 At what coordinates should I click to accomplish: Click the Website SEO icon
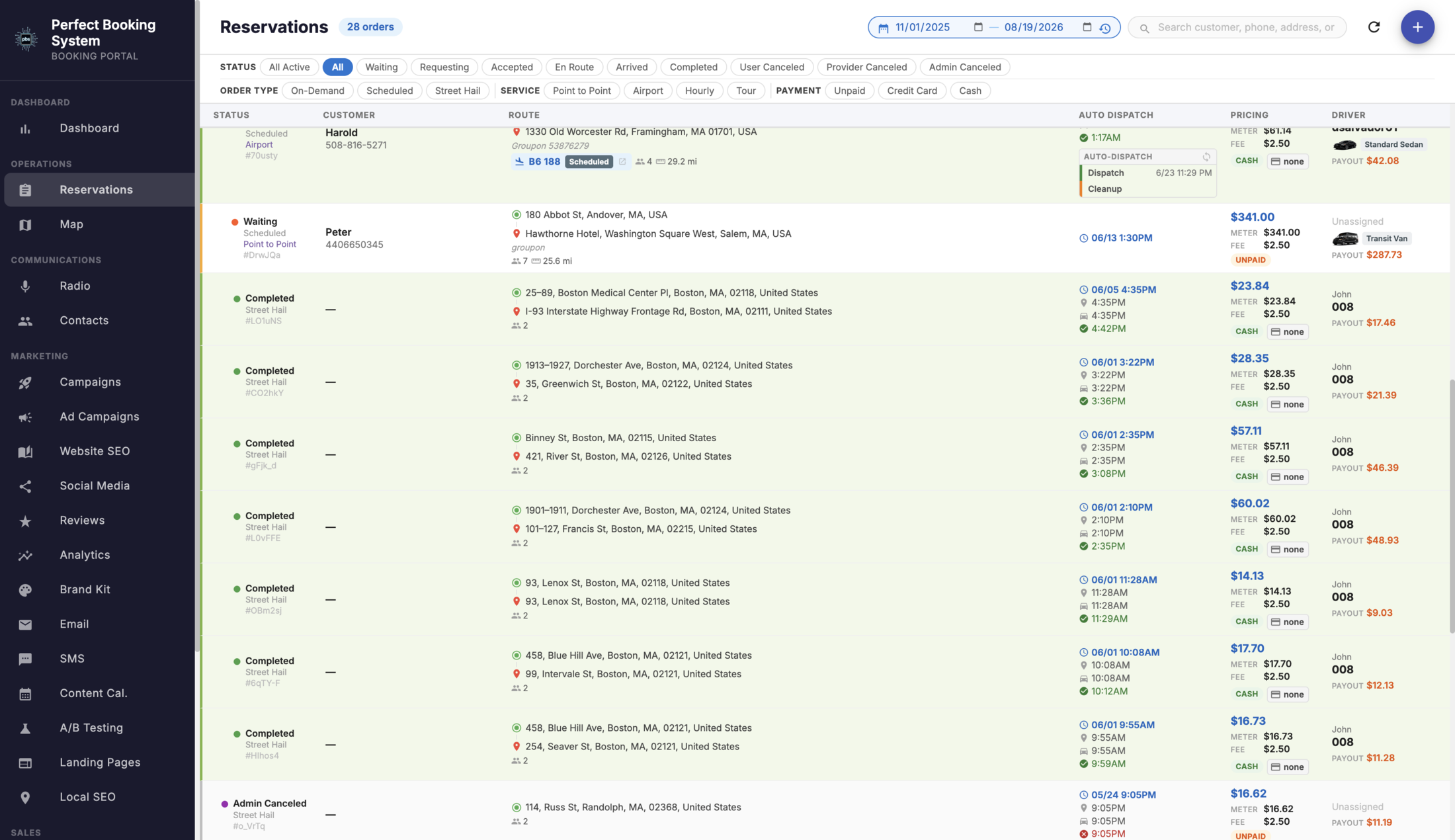[25, 452]
